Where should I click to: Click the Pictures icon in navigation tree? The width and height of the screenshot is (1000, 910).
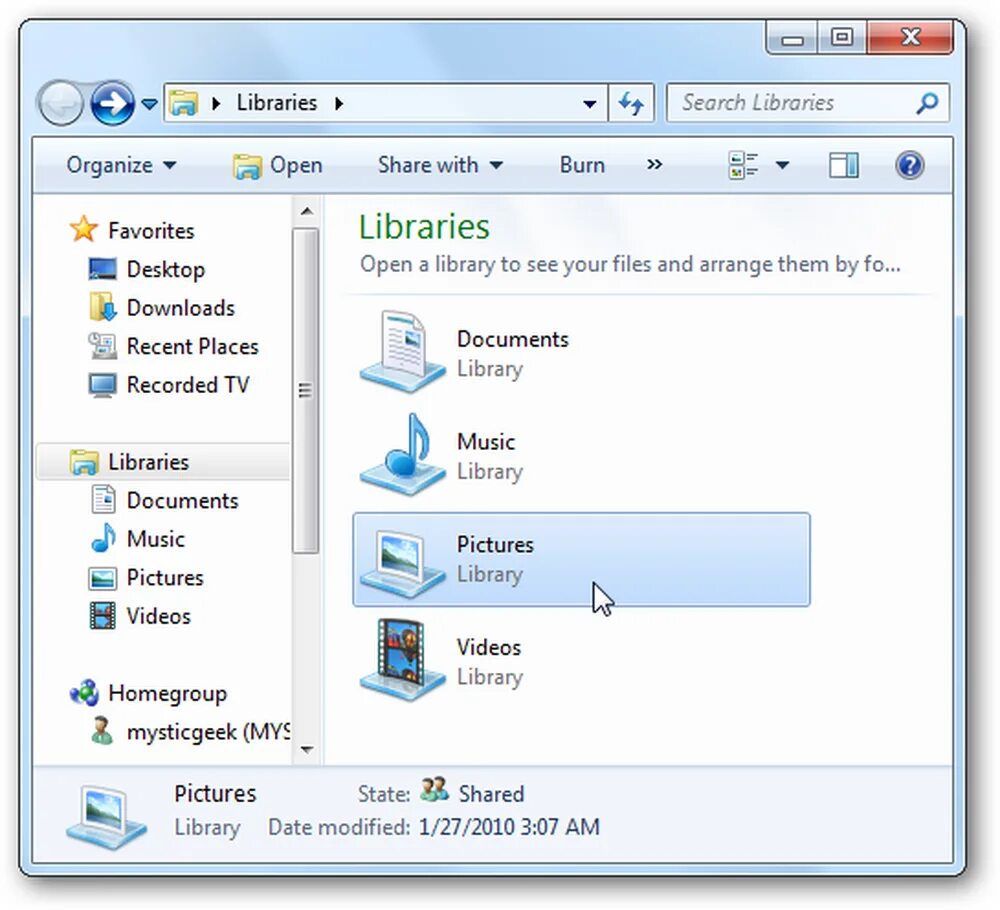pyautogui.click(x=102, y=578)
